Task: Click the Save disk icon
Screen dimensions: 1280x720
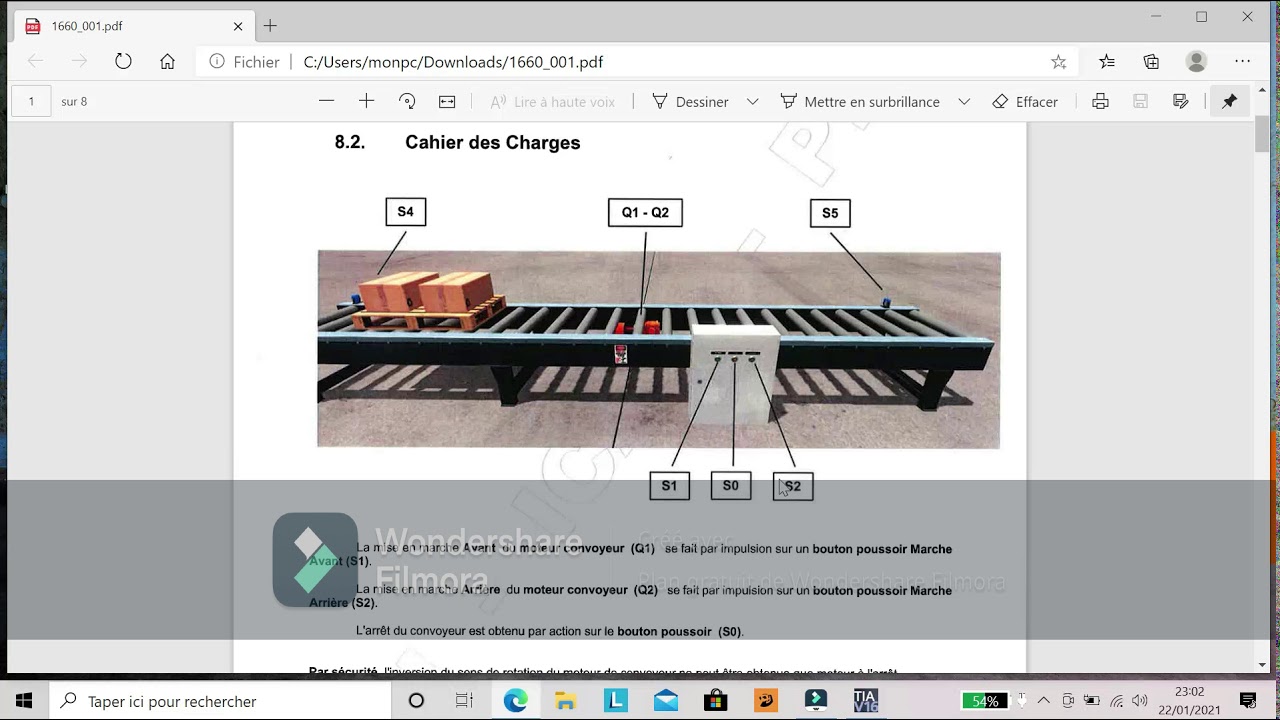Action: tap(1140, 101)
